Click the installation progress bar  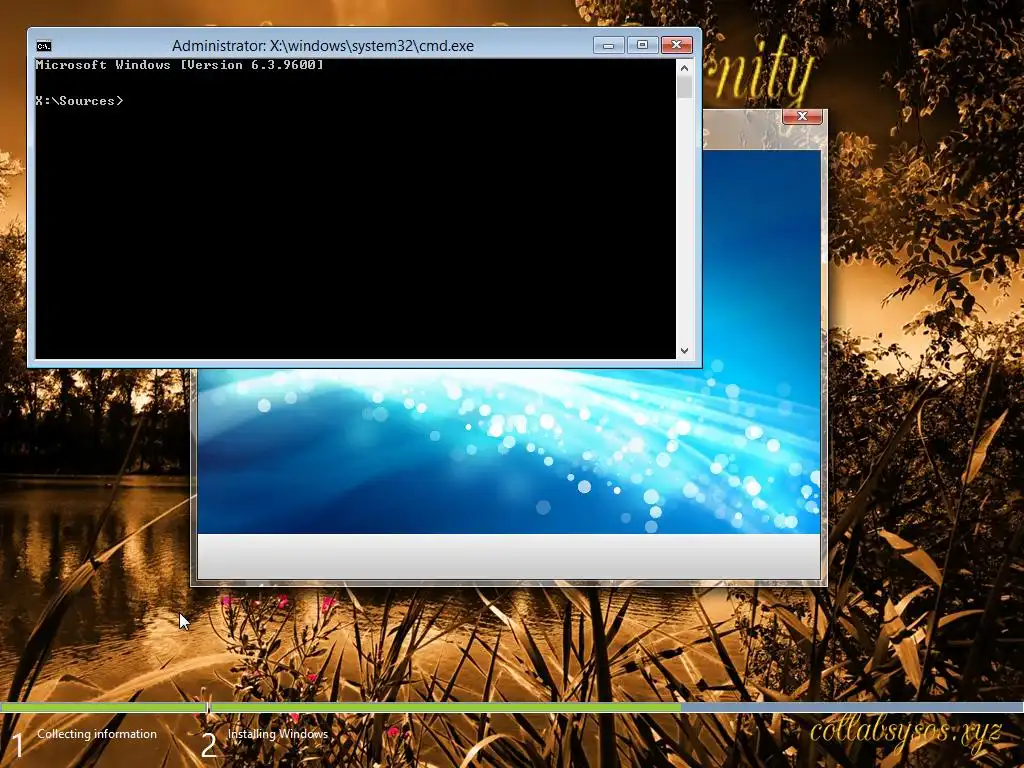click(512, 707)
